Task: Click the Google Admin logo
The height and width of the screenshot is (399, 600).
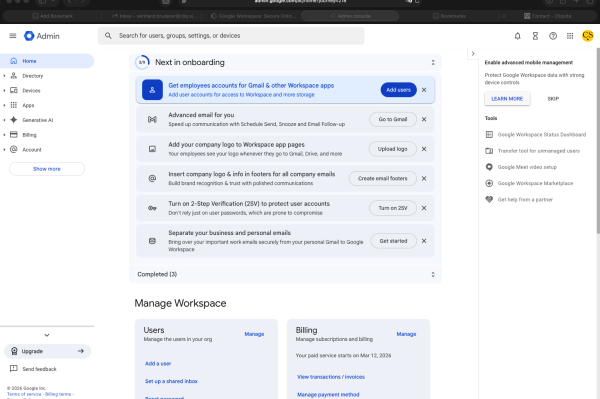Action: click(42, 36)
